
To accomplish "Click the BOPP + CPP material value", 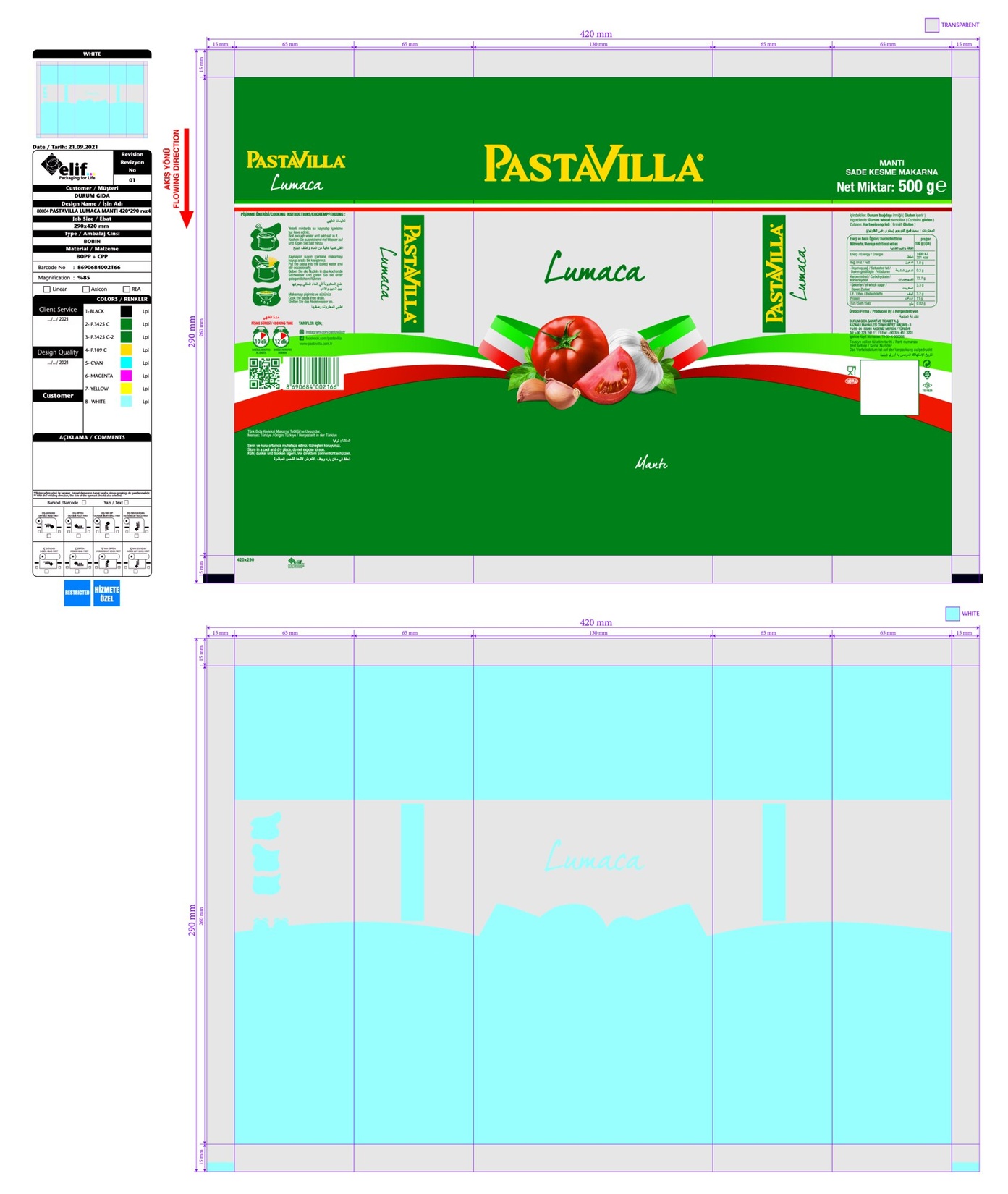I will pyautogui.click(x=92, y=256).
